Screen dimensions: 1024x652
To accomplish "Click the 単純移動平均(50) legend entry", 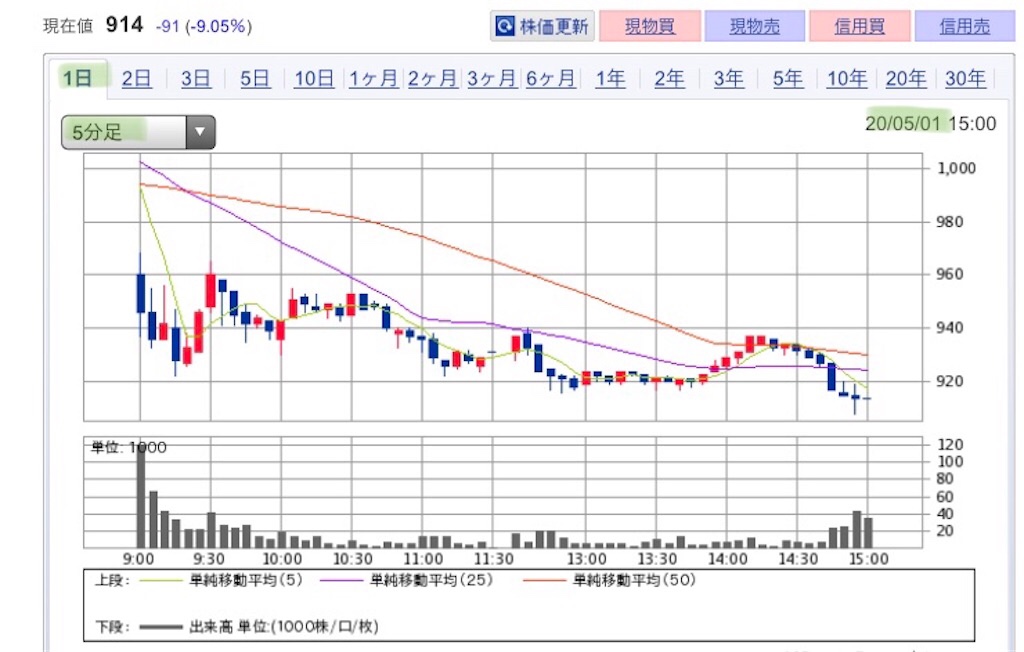I will click(634, 580).
